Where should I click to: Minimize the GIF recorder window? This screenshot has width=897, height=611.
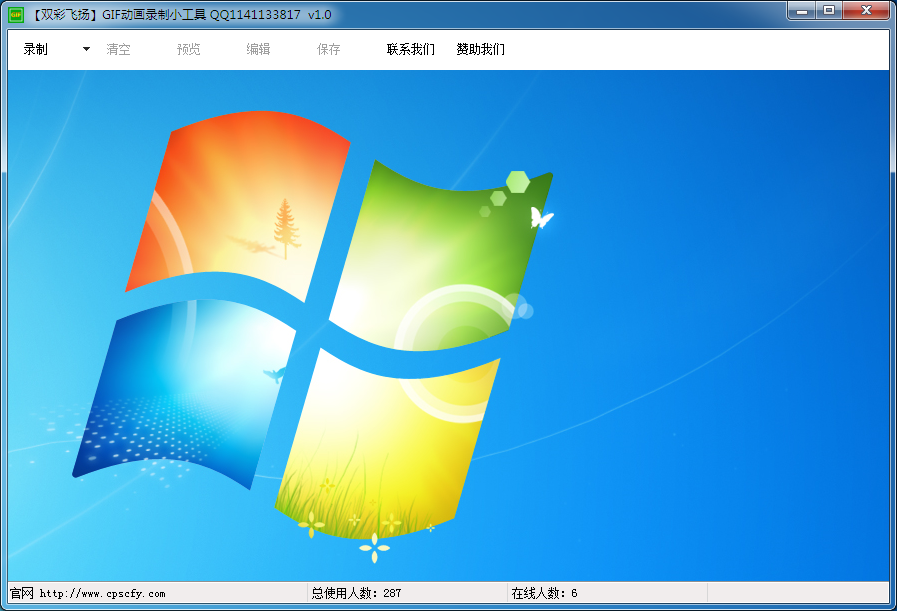pyautogui.click(x=802, y=11)
